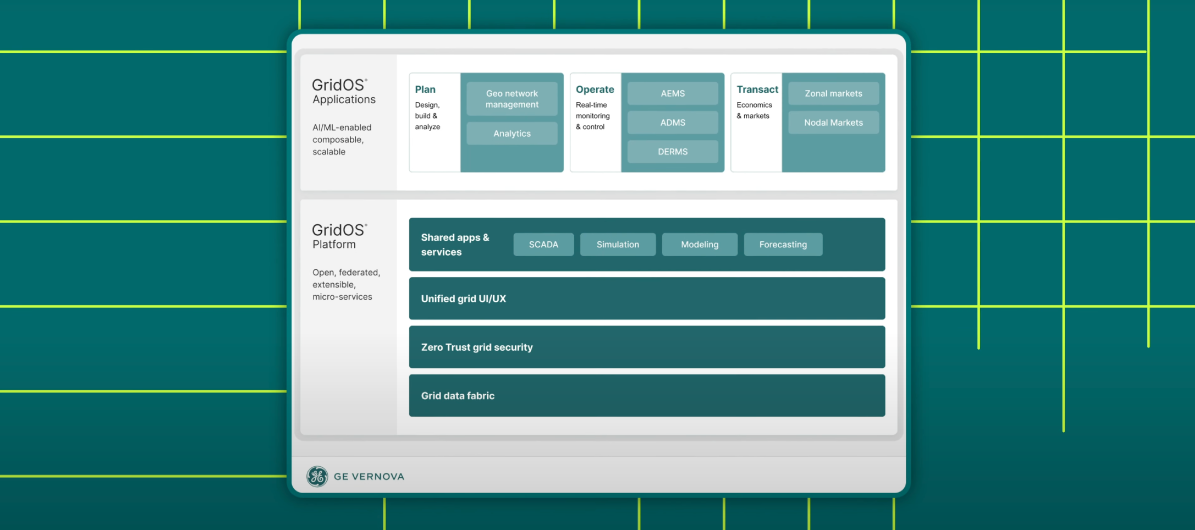The width and height of the screenshot is (1195, 530).
Task: Select the Geo network management box
Action: pyautogui.click(x=512, y=99)
